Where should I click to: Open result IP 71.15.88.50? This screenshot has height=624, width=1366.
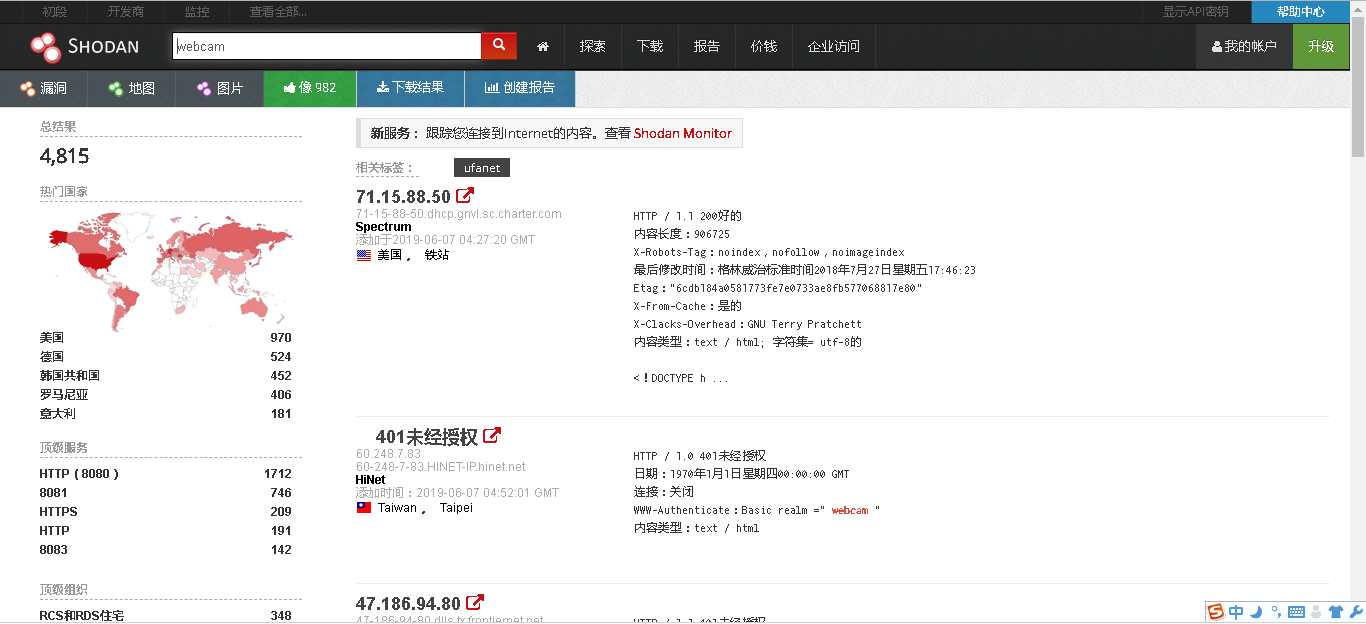coord(403,197)
